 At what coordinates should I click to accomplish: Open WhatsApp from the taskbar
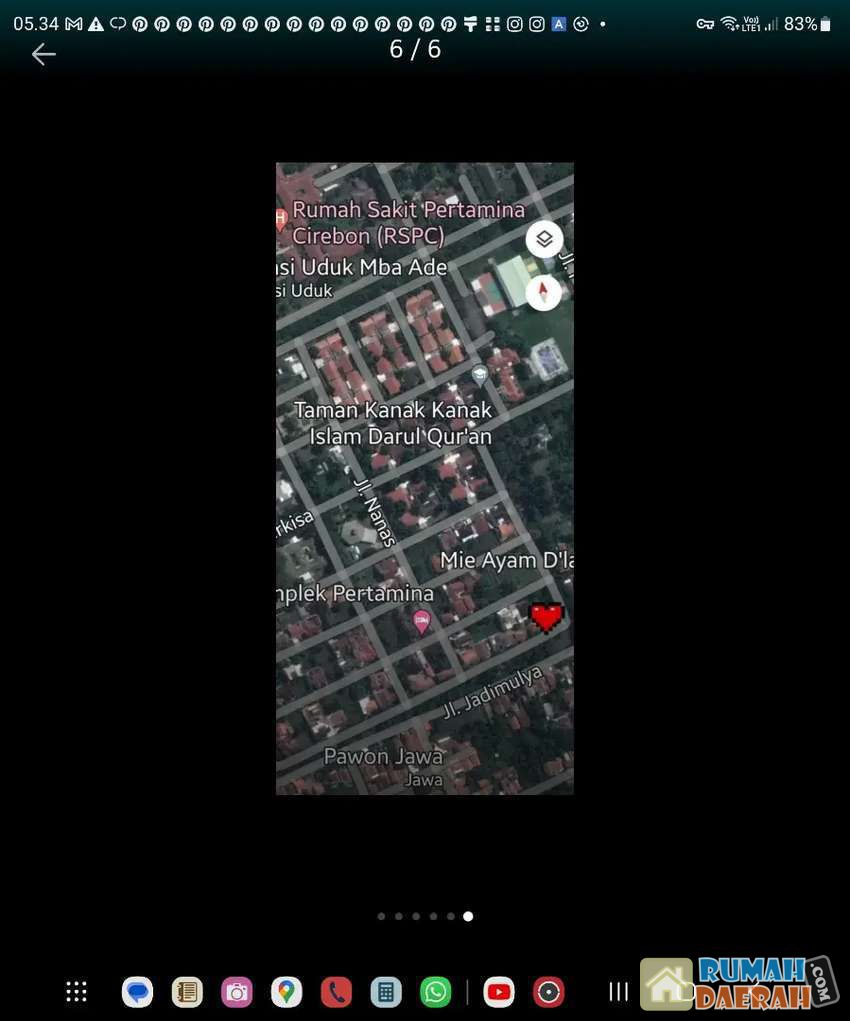[436, 991]
